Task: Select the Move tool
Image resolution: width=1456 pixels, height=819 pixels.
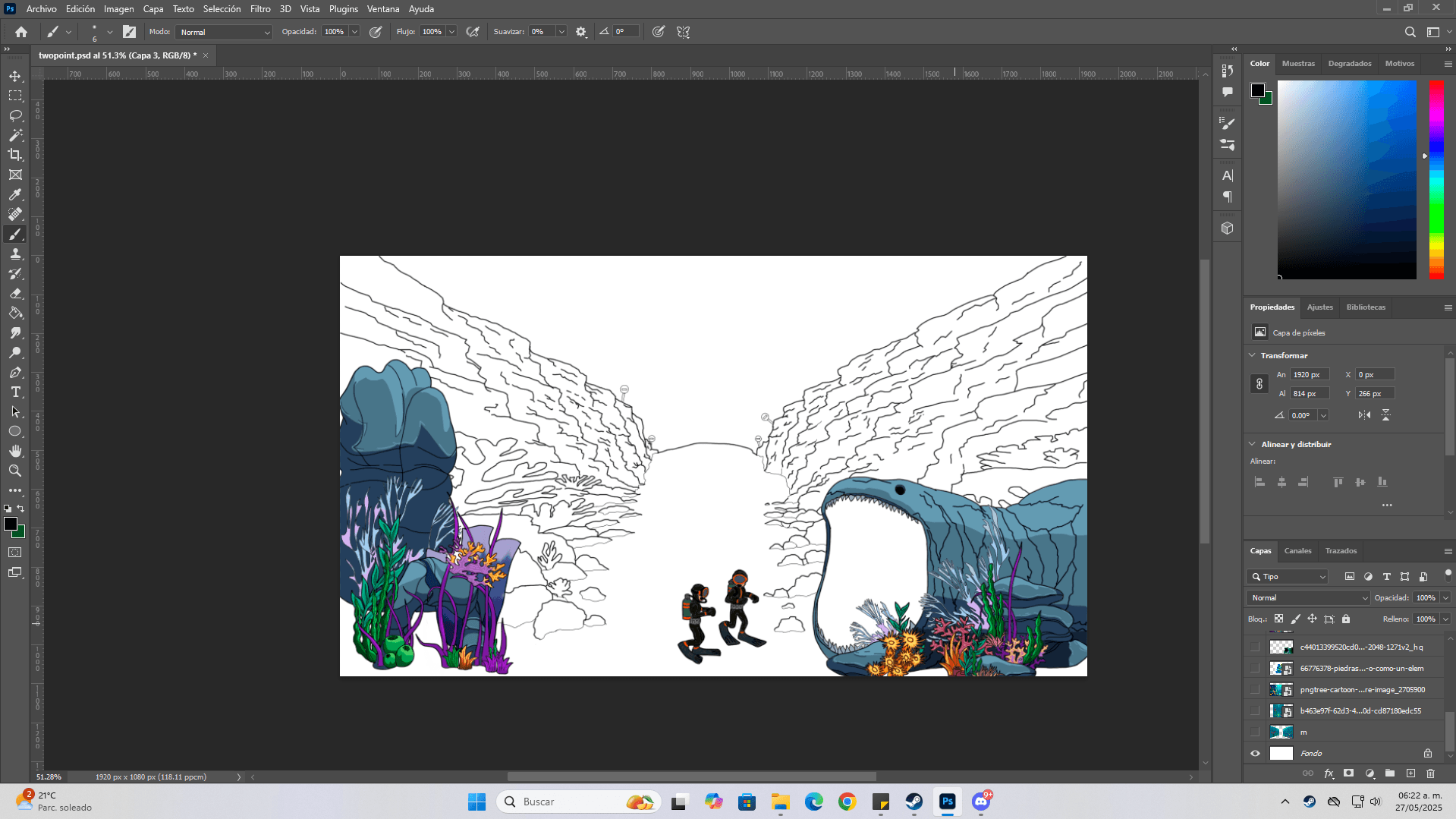Action: [15, 77]
